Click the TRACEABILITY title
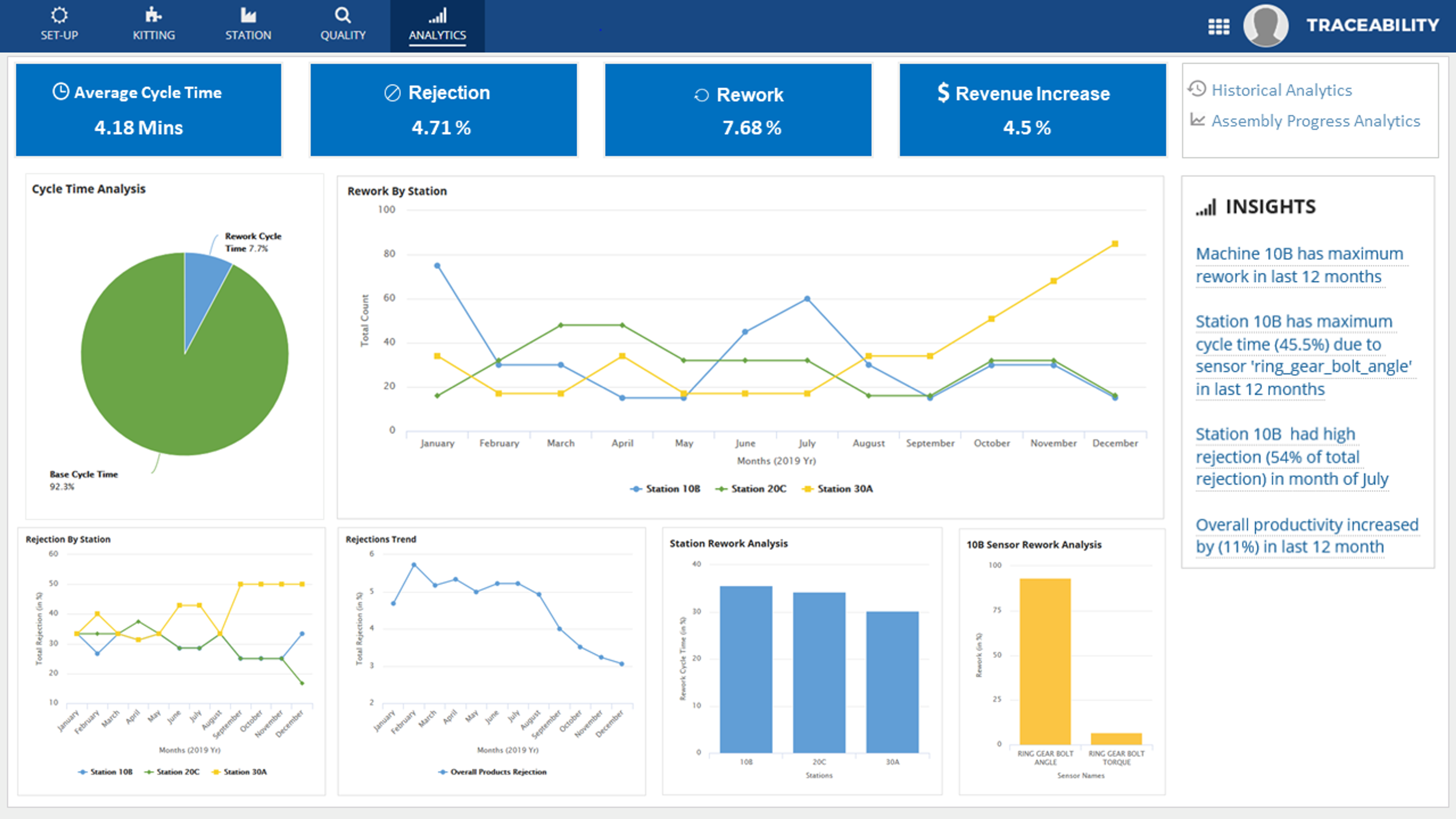Viewport: 1456px width, 819px height. pos(1372,25)
